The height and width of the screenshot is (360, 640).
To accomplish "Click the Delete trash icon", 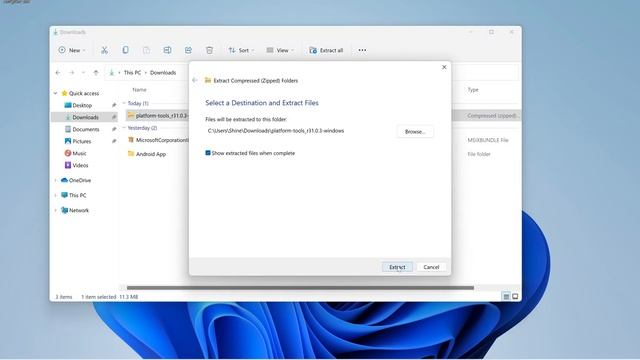I will pyautogui.click(x=209, y=50).
